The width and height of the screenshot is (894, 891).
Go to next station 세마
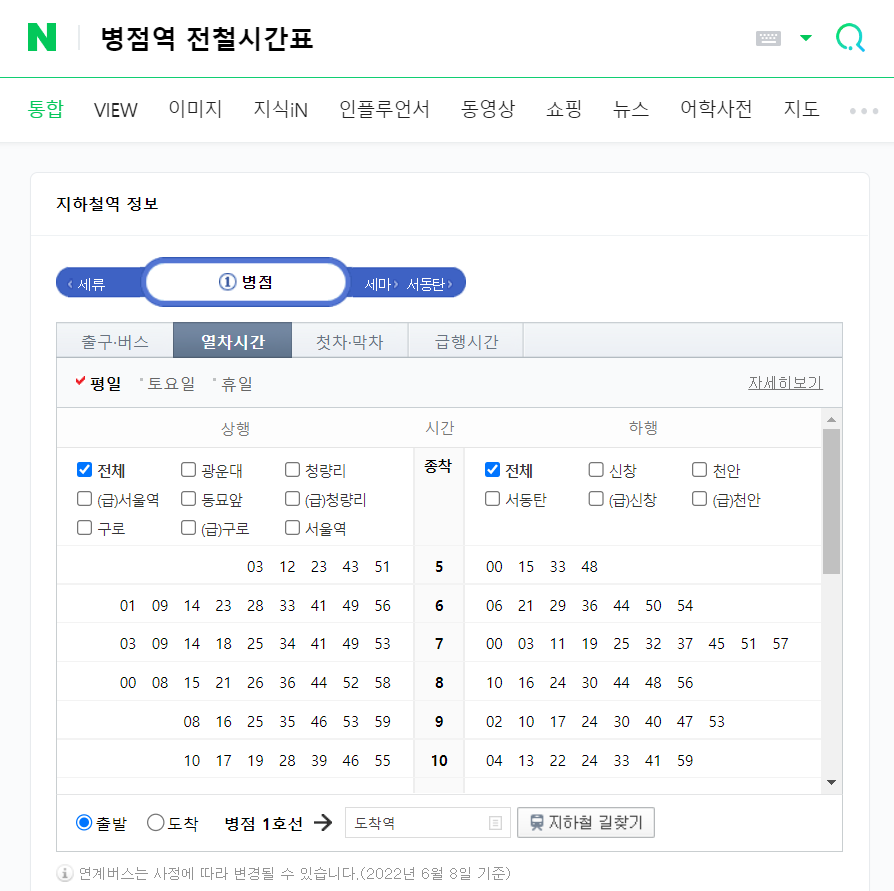381,284
